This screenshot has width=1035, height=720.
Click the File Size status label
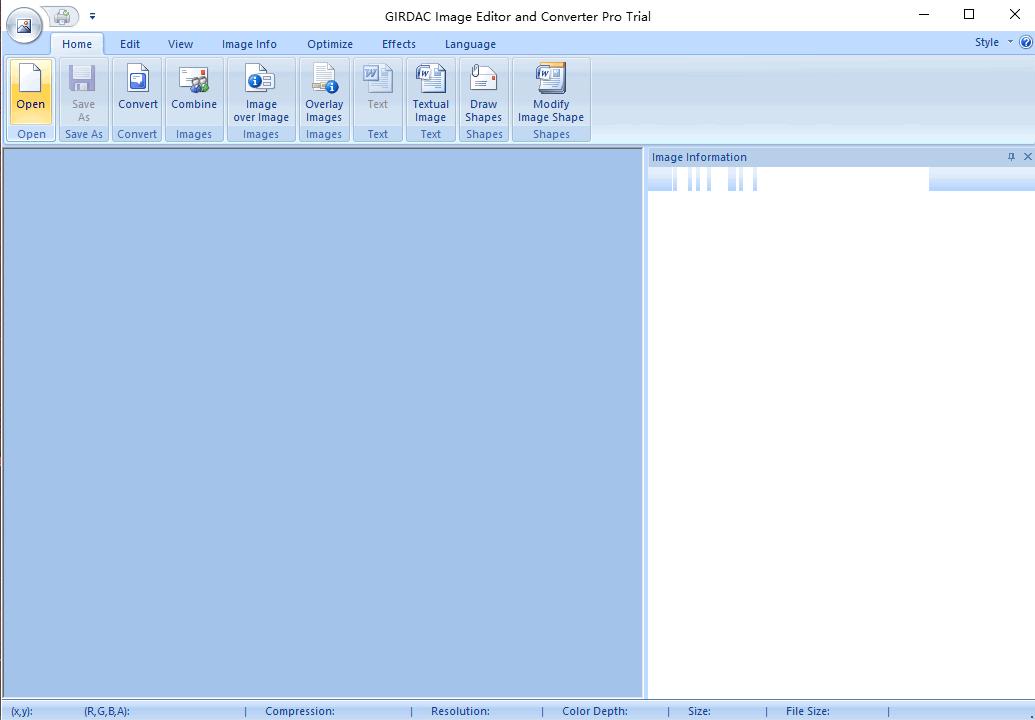click(807, 711)
